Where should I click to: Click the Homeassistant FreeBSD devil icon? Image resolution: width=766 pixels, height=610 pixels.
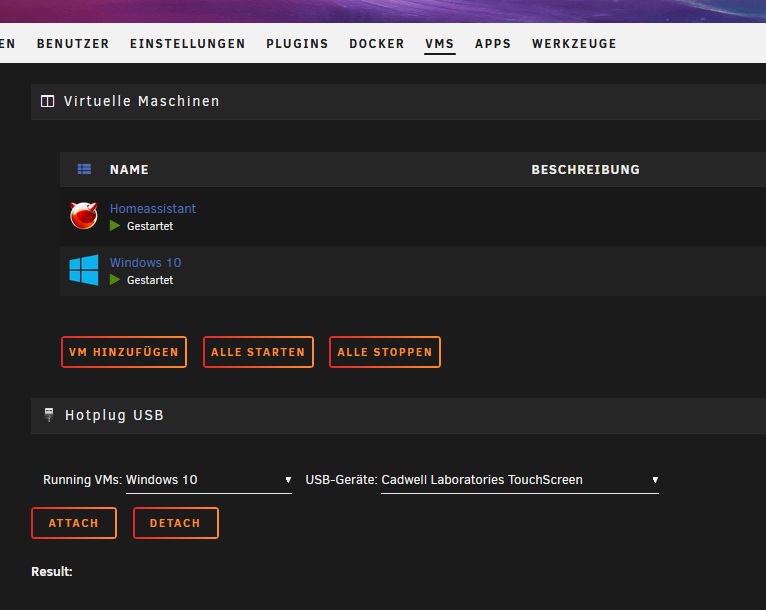84,215
